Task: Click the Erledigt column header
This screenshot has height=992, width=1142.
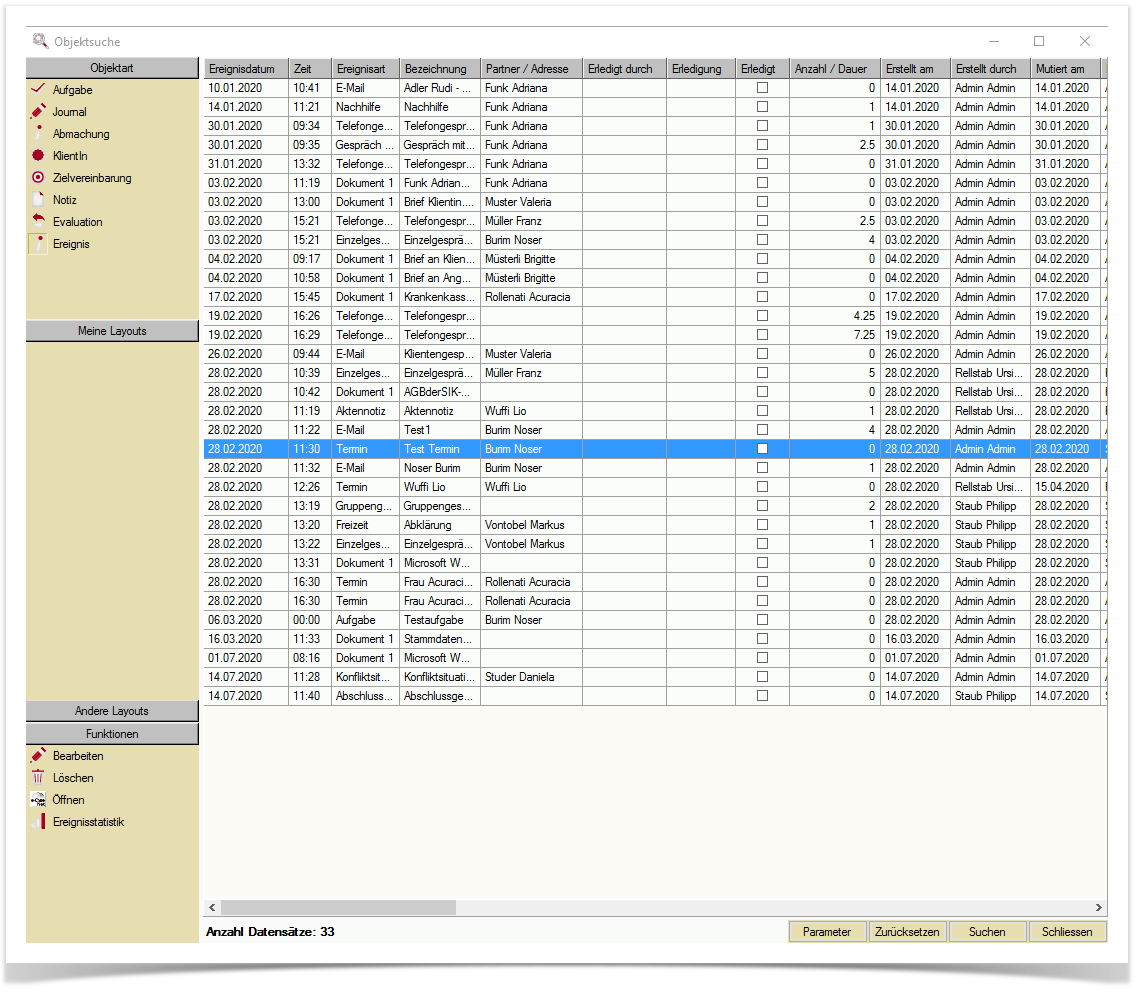Action: pyautogui.click(x=763, y=68)
